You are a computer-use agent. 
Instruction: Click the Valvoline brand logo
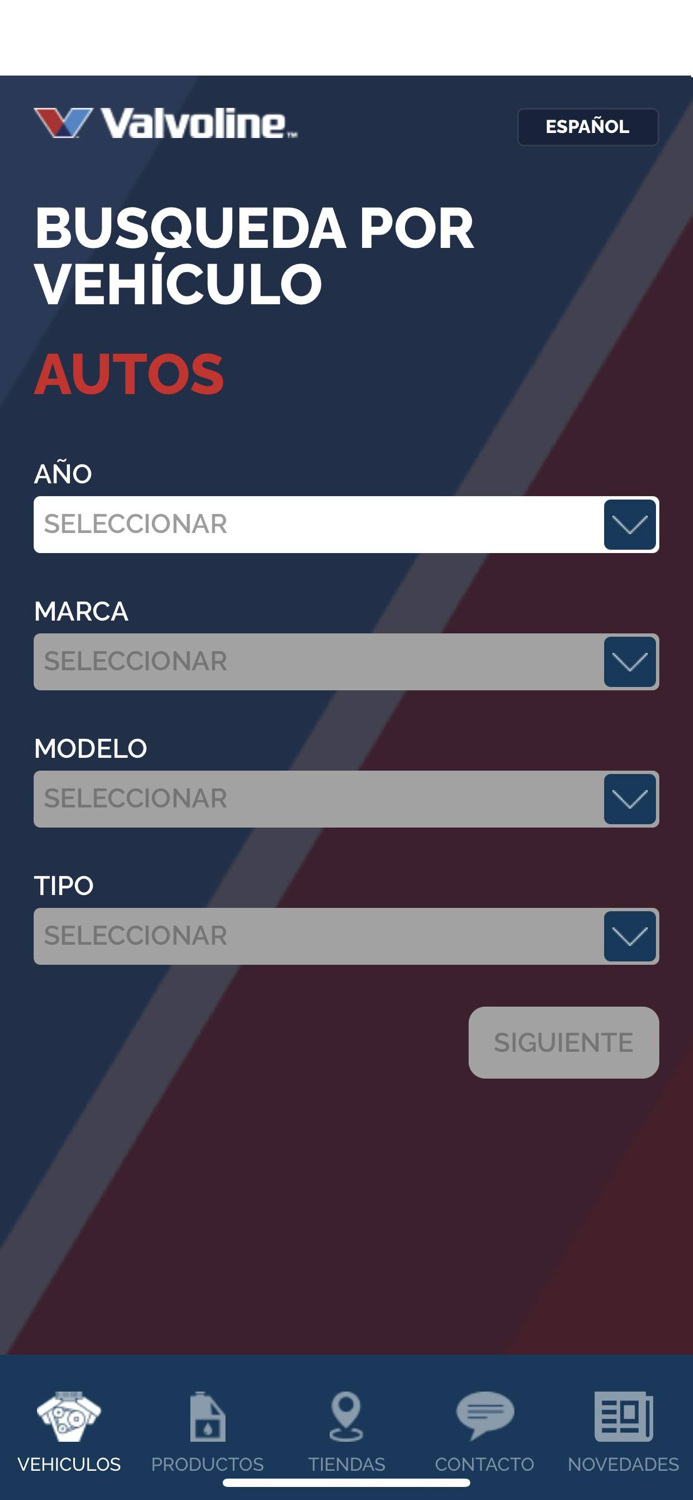pyautogui.click(x=165, y=126)
